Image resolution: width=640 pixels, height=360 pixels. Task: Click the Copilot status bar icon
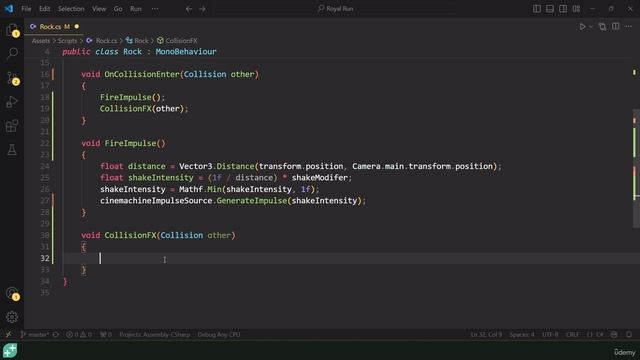click(x=614, y=335)
